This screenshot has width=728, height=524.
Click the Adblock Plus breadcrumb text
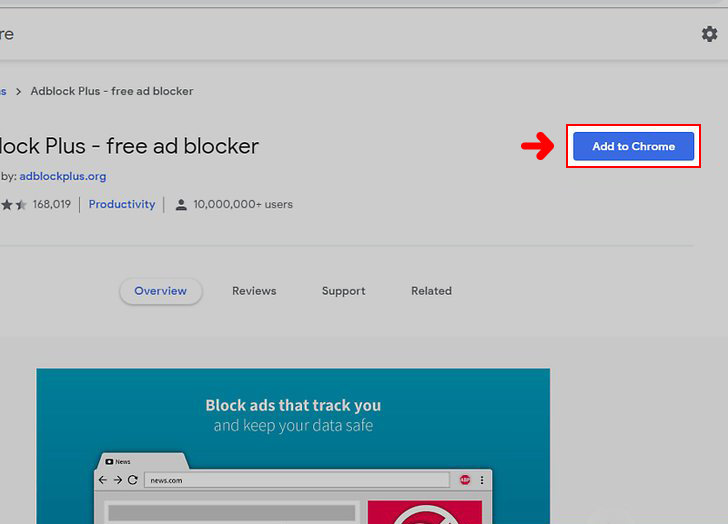point(112,91)
